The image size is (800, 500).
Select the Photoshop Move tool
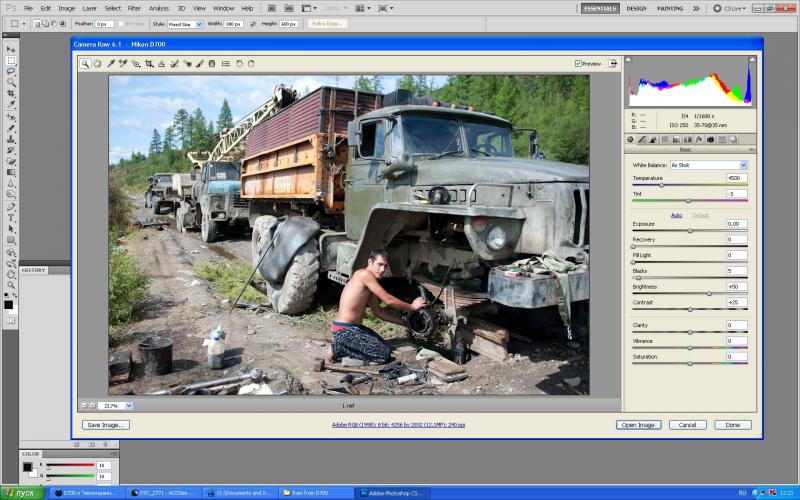(11, 49)
